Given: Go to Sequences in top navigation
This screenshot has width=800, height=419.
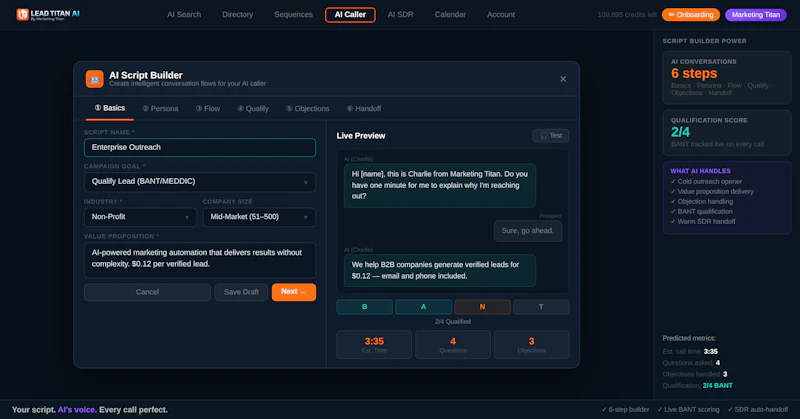Looking at the screenshot, I should coord(293,15).
